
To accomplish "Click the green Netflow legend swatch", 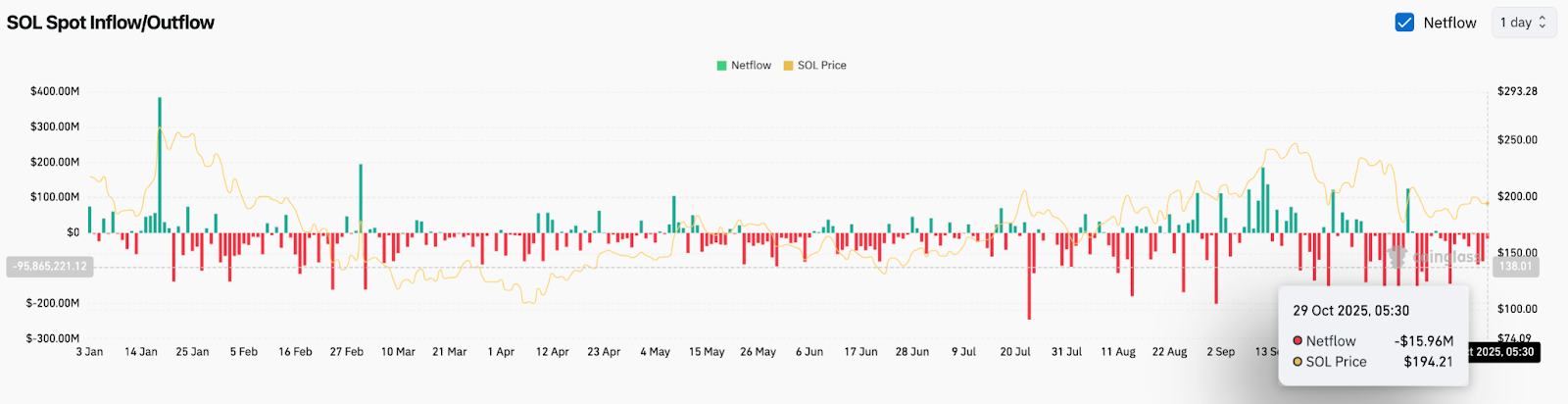I will [722, 66].
